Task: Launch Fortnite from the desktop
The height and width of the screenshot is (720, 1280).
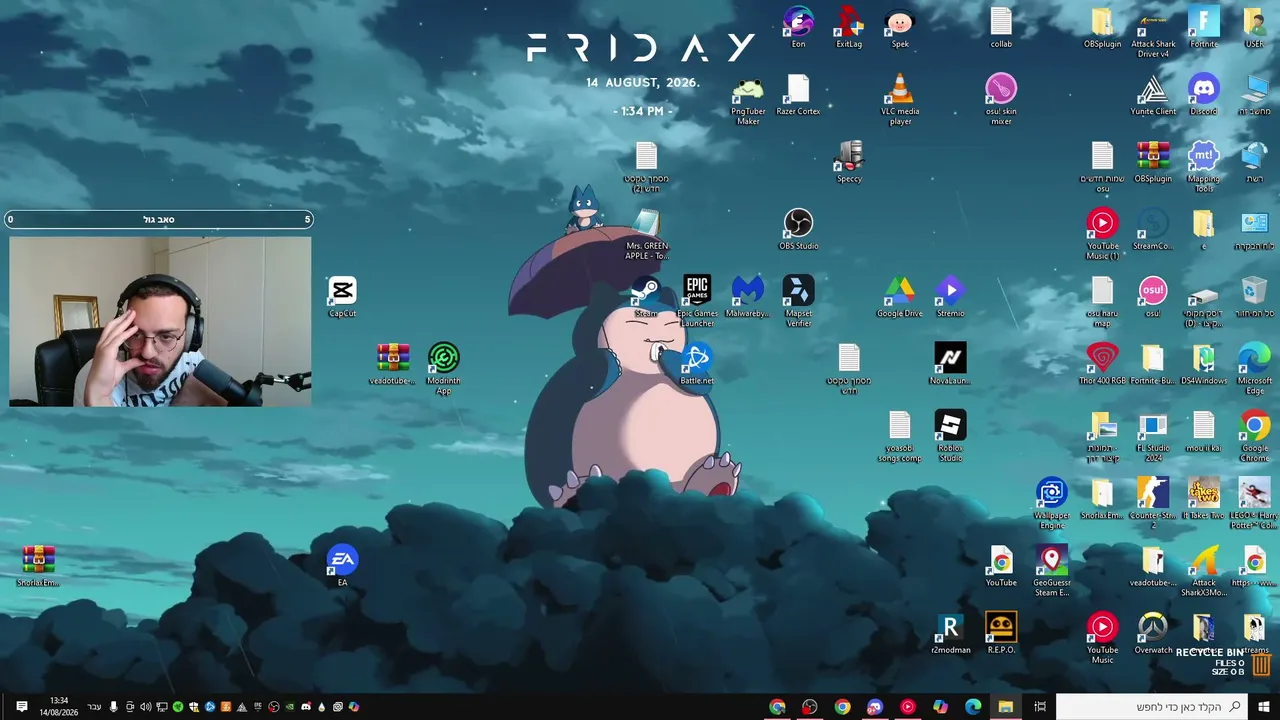Action: 1204,28
